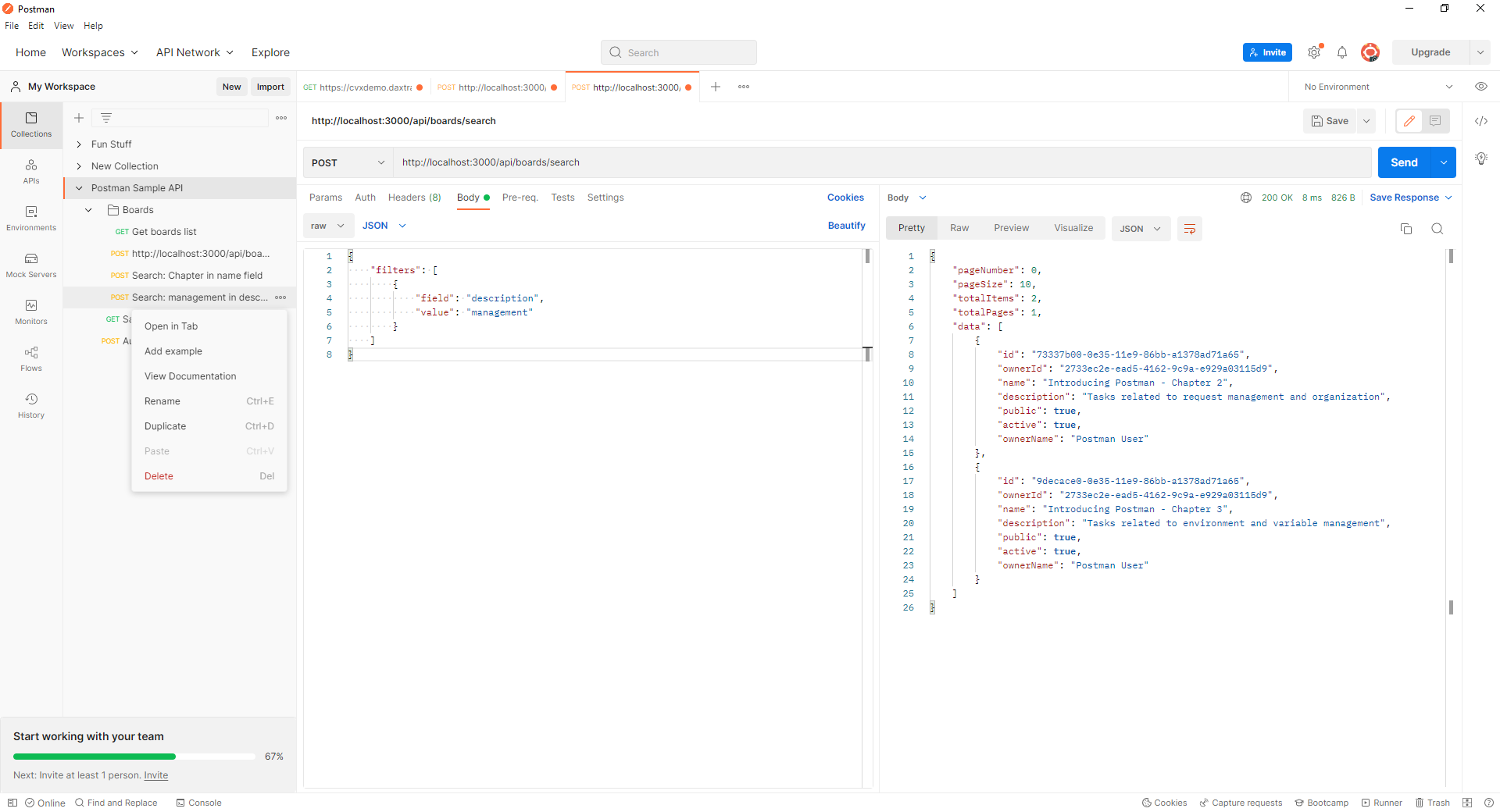The height and width of the screenshot is (812, 1500).
Task: Open help icon in status bar
Action: 1488,803
